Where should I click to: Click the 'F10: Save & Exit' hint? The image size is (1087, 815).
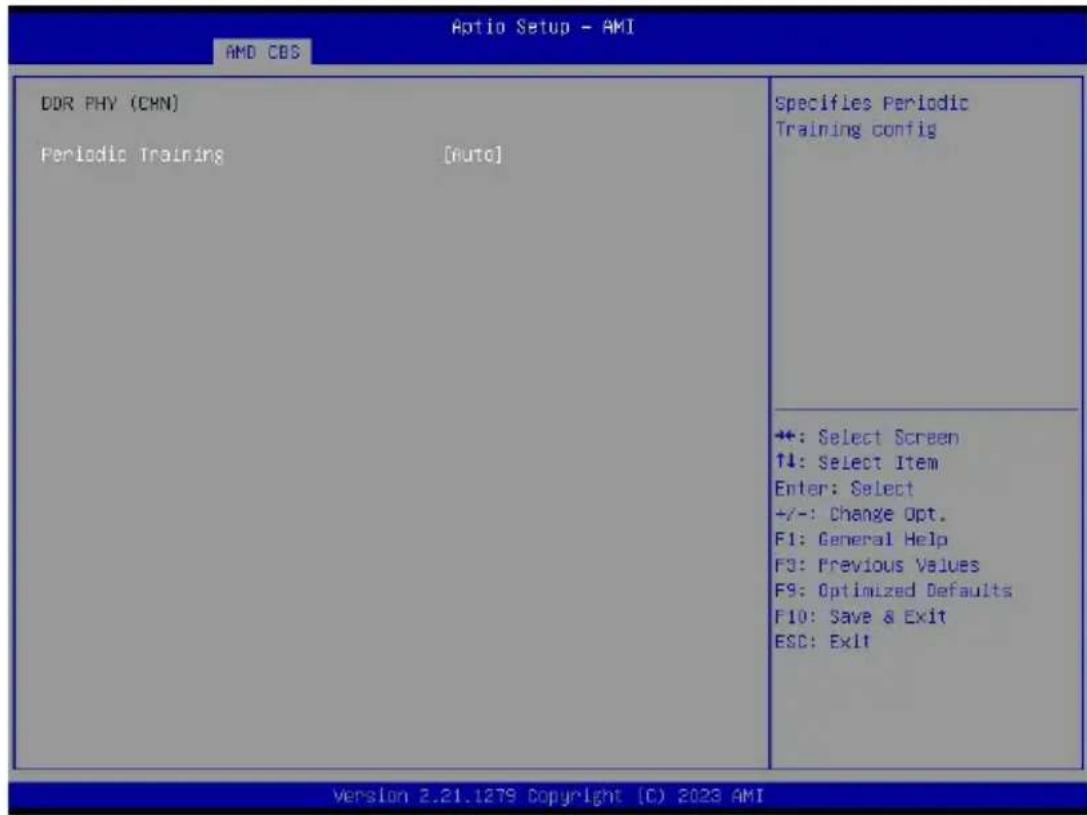click(x=860, y=615)
